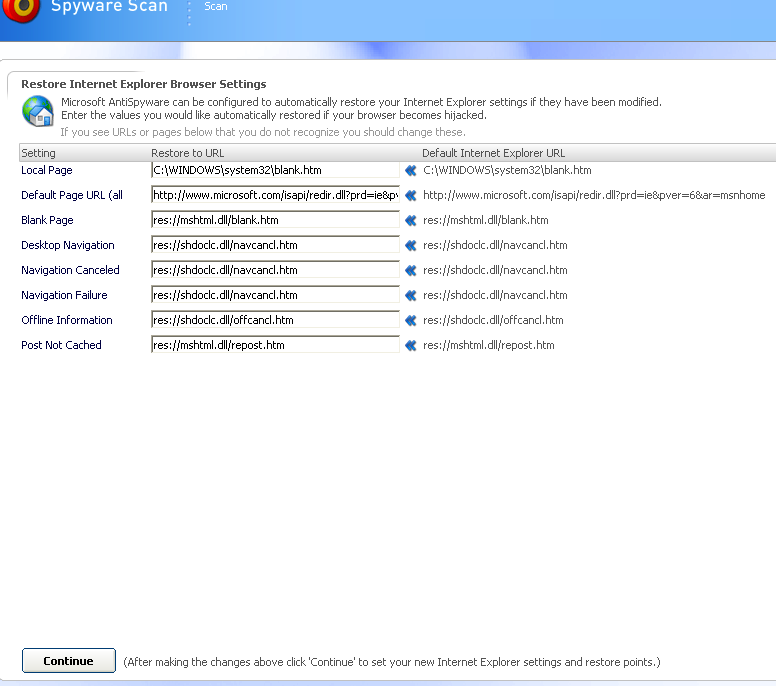This screenshot has height=686, width=776.
Task: Click the Blank Page restore URL field
Action: point(275,220)
